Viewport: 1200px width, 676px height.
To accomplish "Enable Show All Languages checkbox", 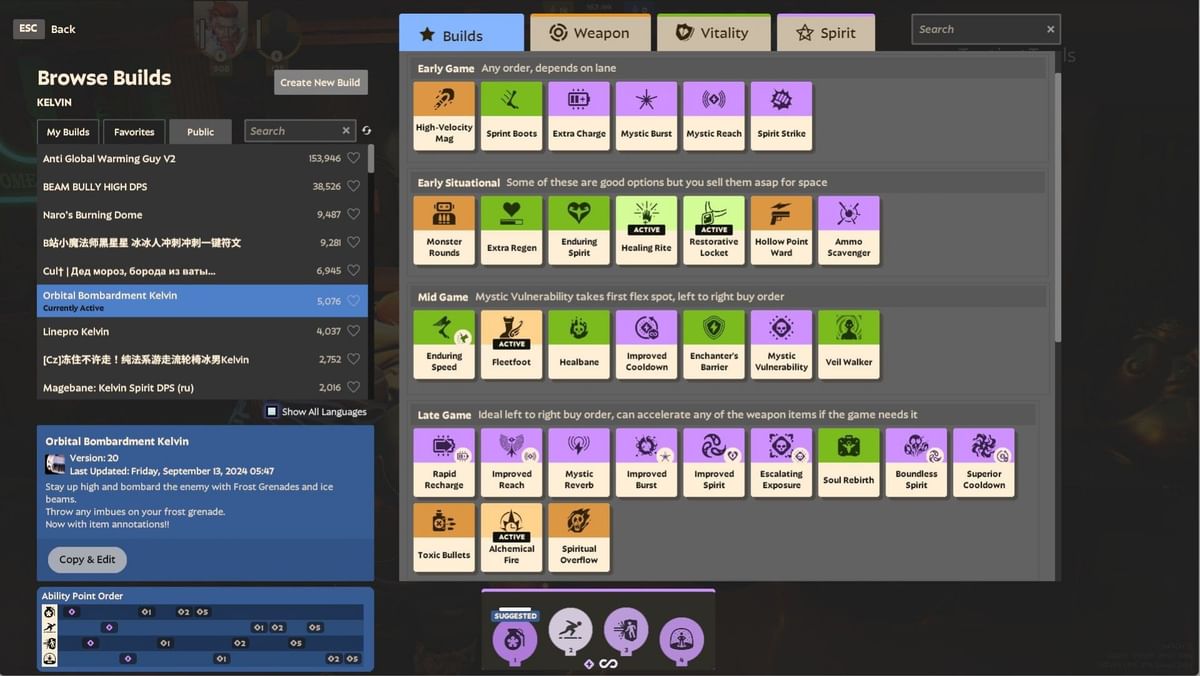I will pos(272,412).
